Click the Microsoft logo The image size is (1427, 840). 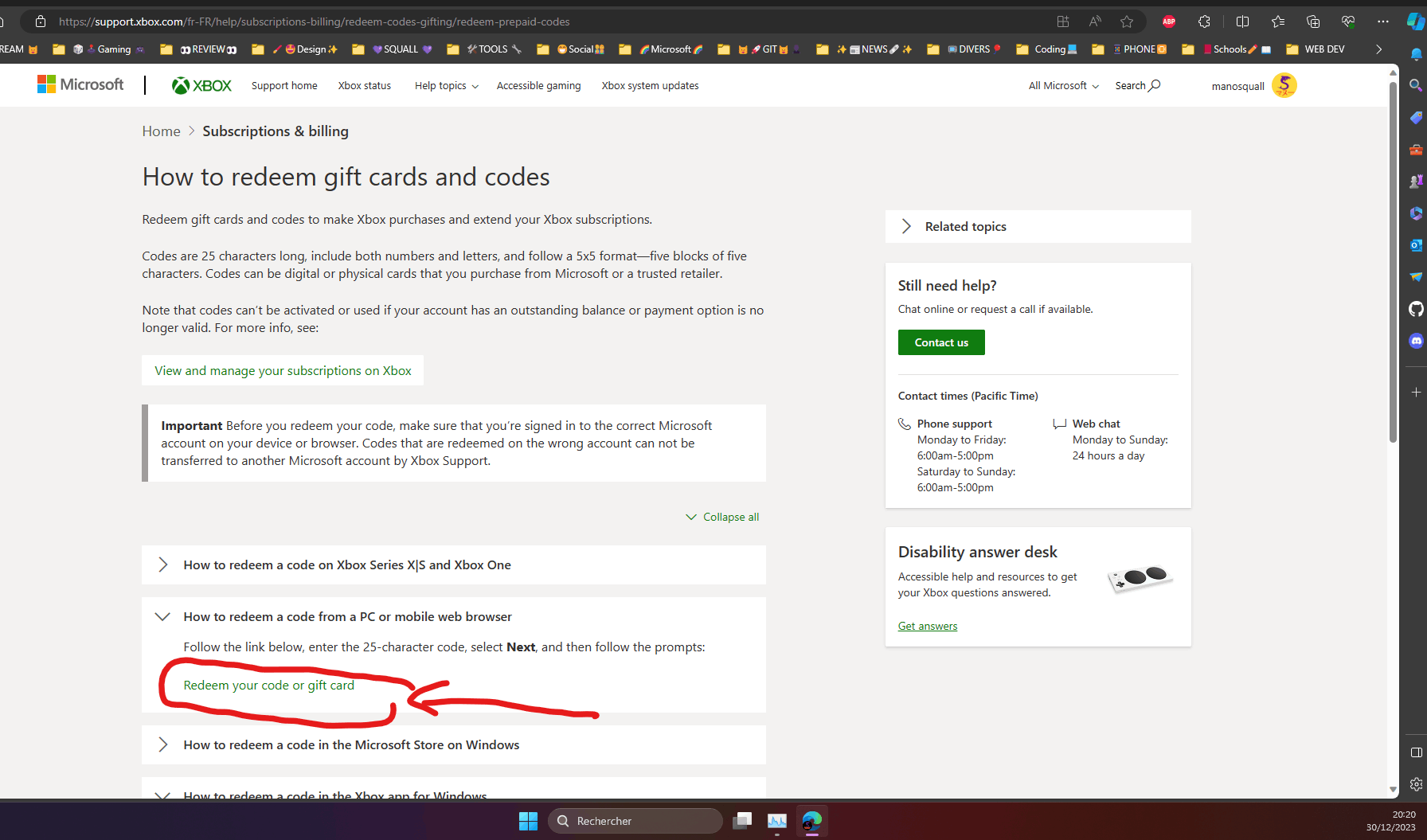[80, 84]
